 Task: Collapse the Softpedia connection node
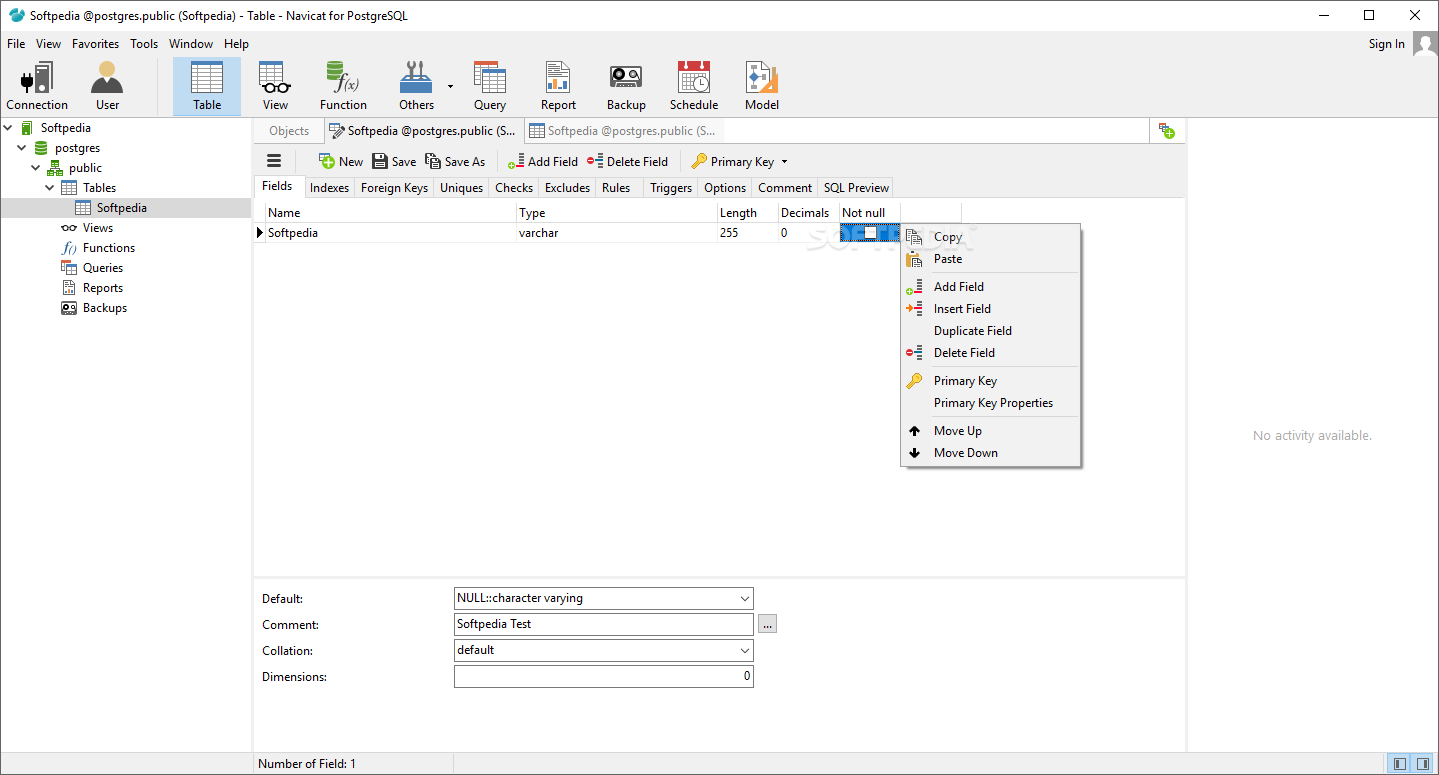coord(9,128)
